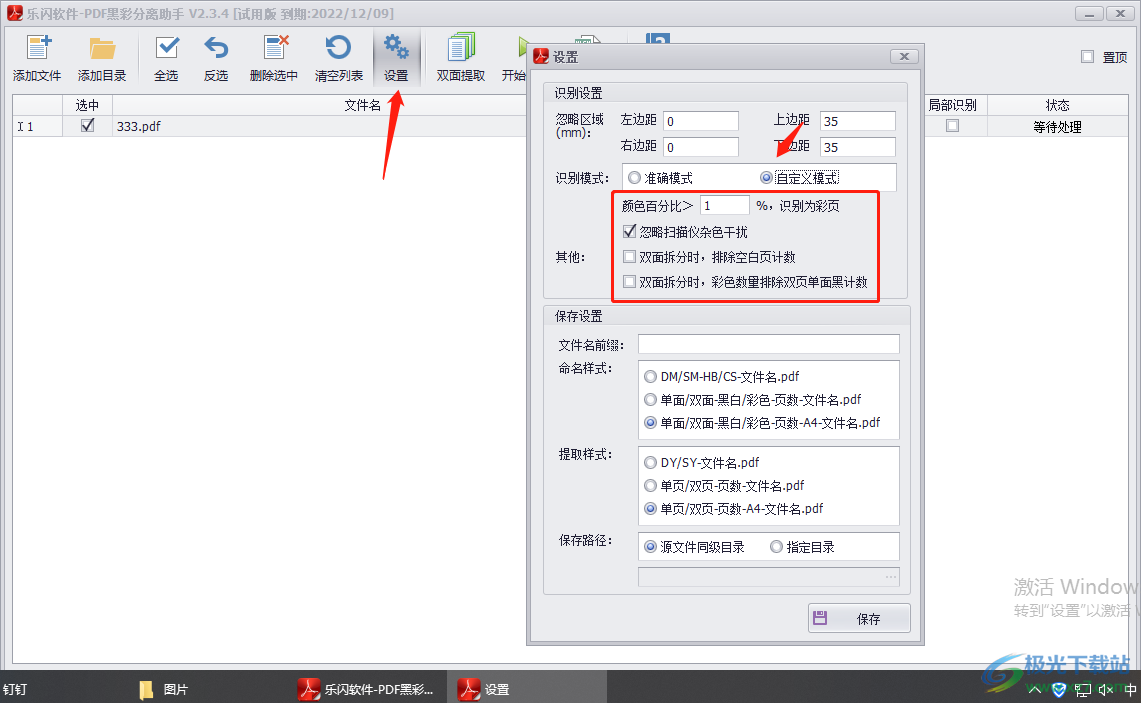
Task: Uncheck 忽略扫描仪杂色干扰 option
Action: pyautogui.click(x=630, y=232)
